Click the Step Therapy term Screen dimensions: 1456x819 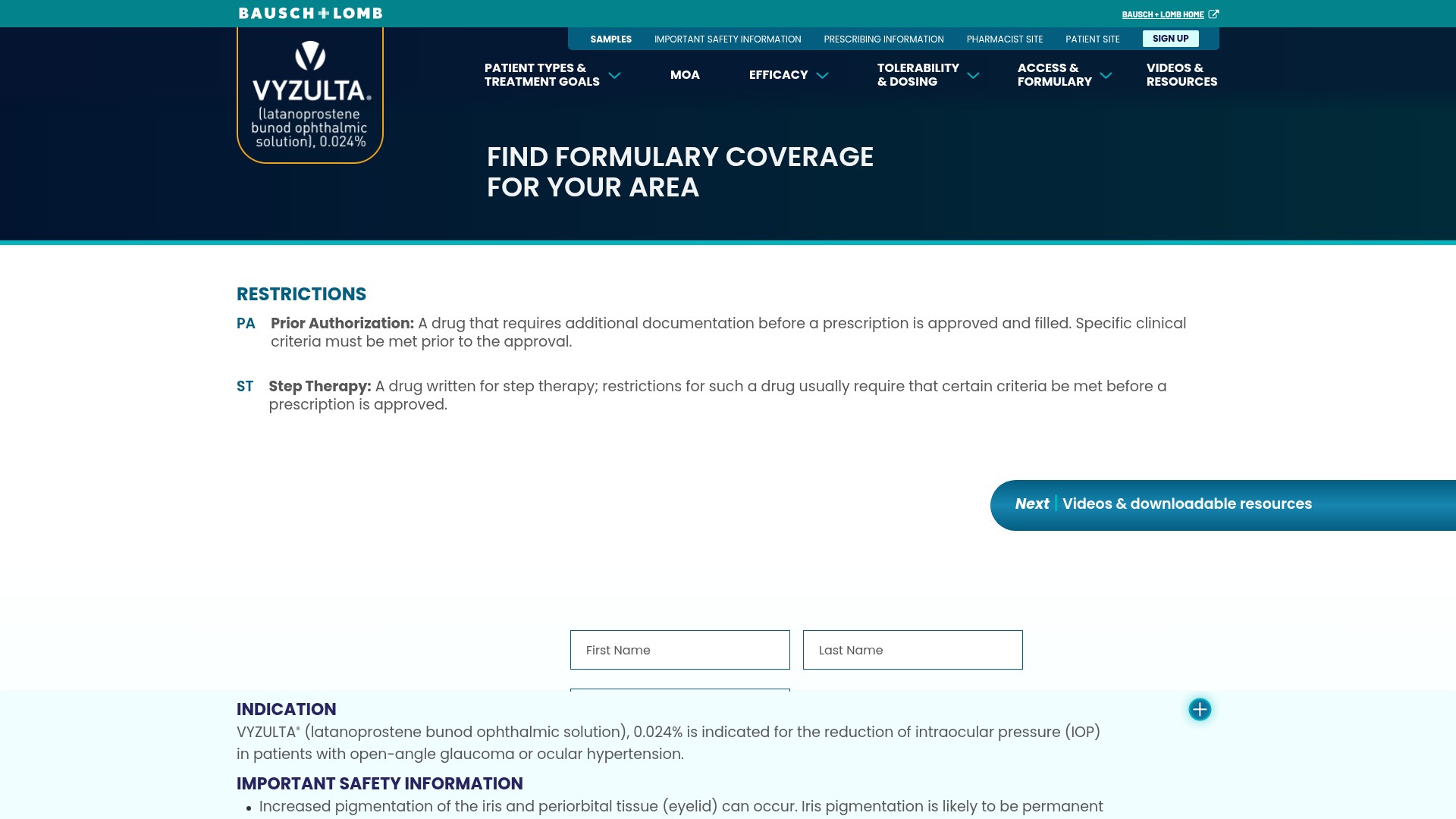point(320,387)
